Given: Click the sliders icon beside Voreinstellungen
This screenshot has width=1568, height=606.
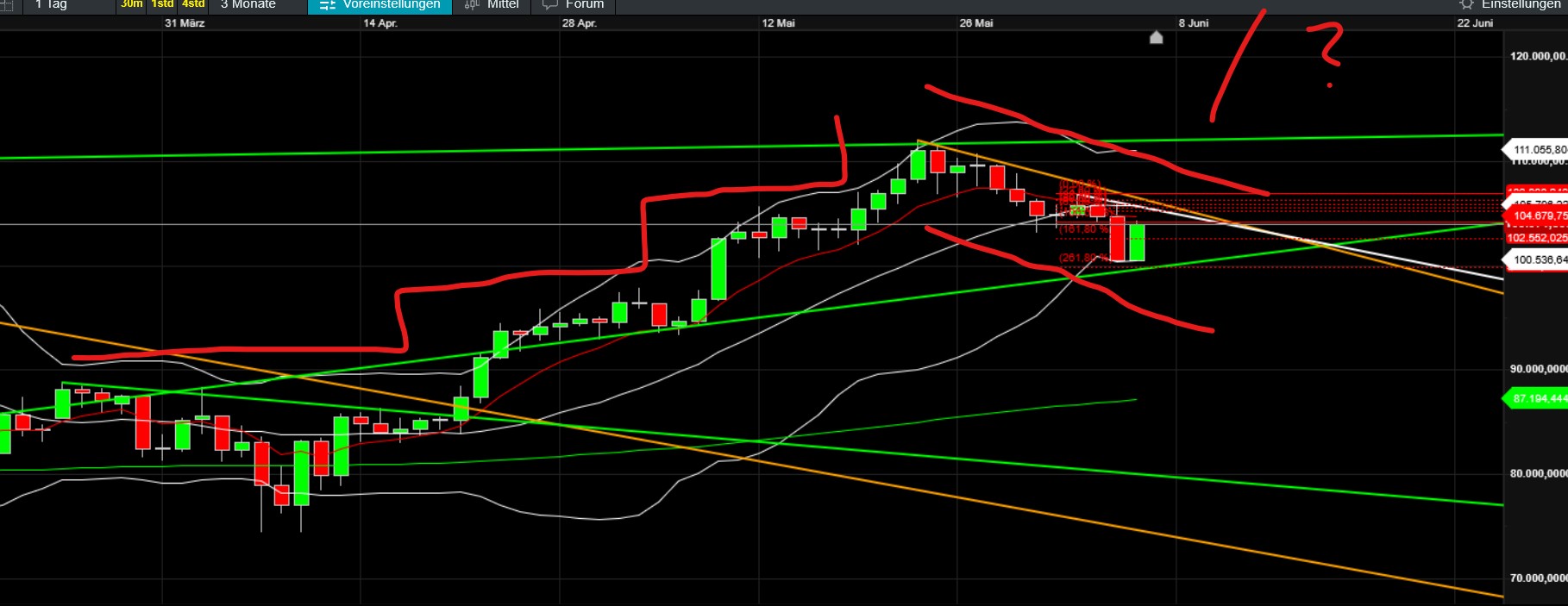Looking at the screenshot, I should point(327,4).
